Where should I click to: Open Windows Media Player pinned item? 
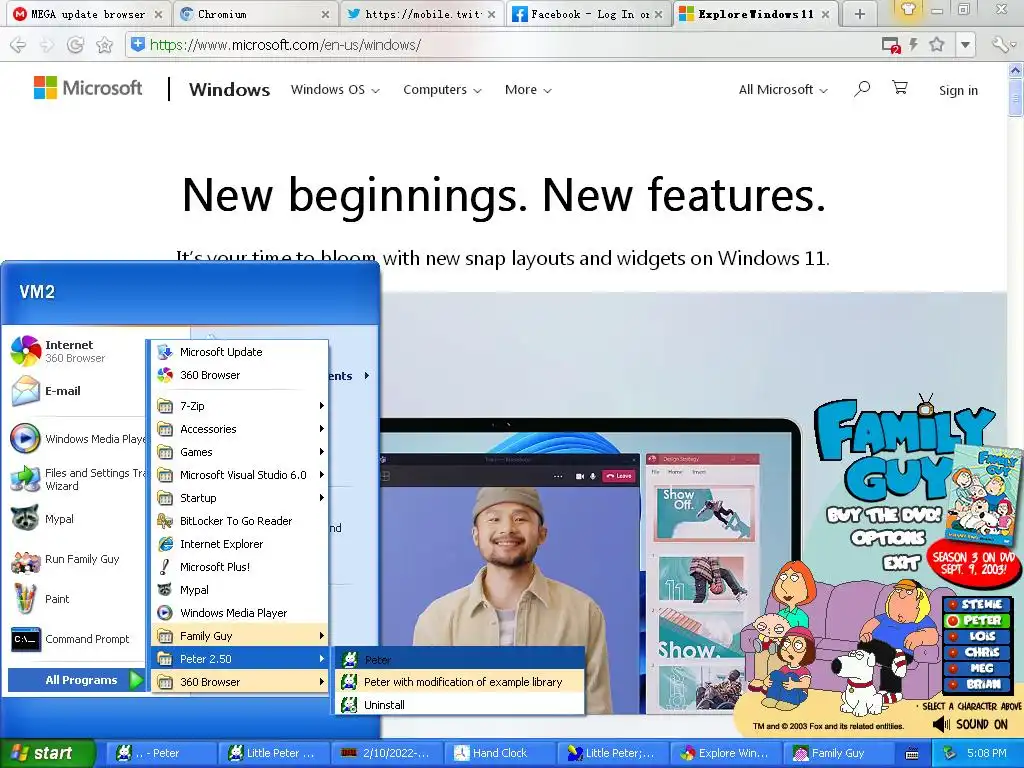pos(77,439)
